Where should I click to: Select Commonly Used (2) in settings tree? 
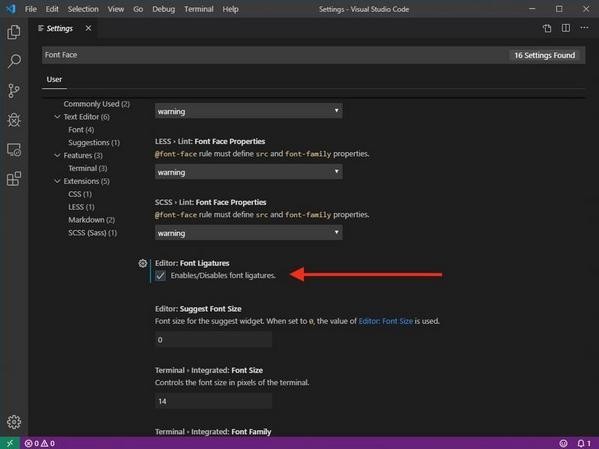coord(97,104)
